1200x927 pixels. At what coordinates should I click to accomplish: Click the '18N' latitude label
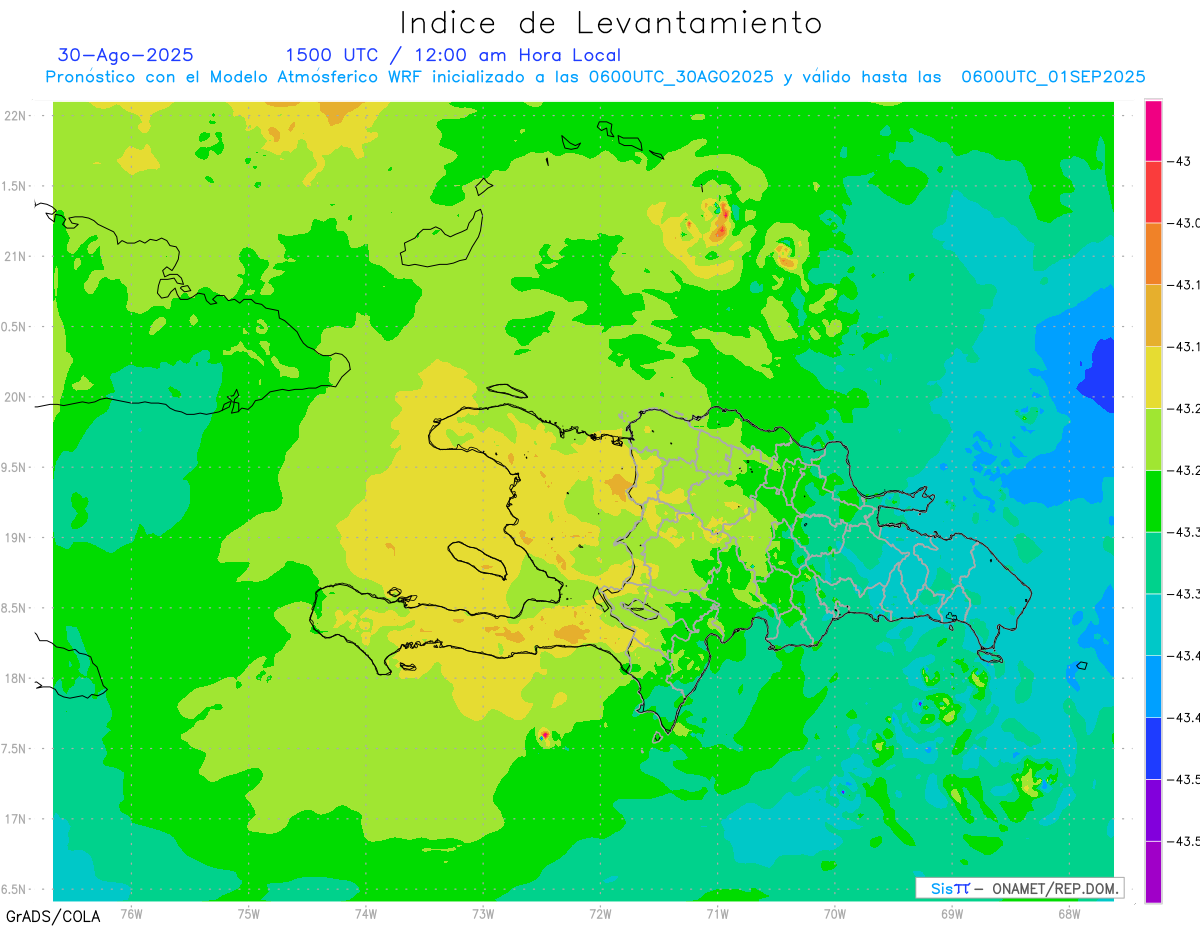(x=16, y=679)
